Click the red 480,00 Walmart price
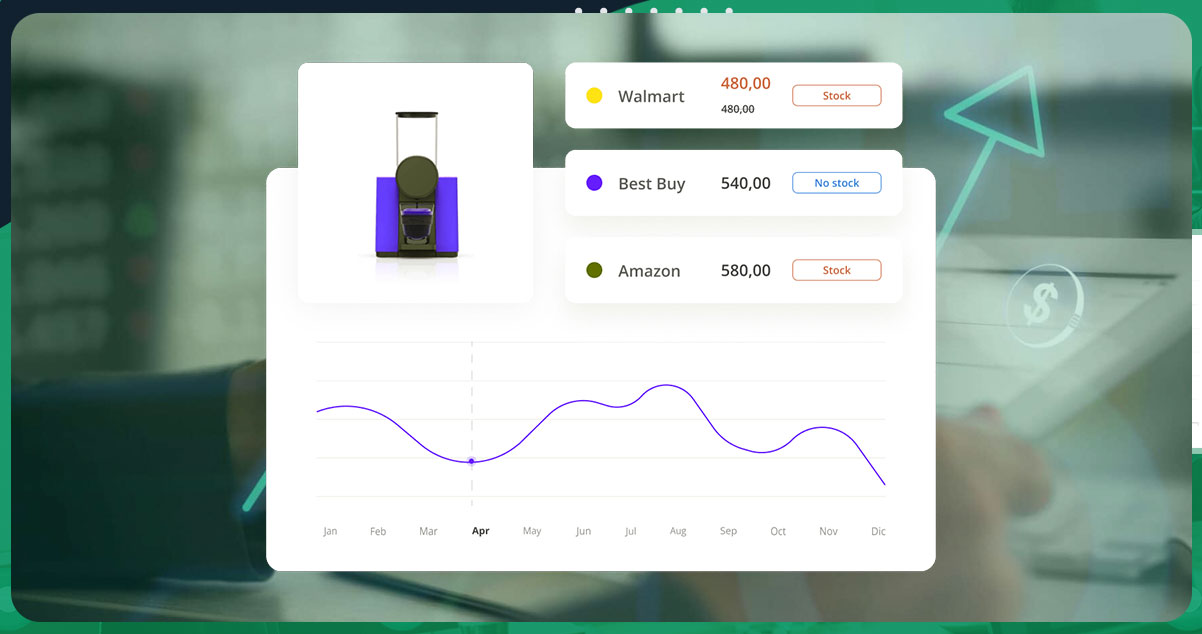Screen dimensions: 1202x634 pos(746,84)
